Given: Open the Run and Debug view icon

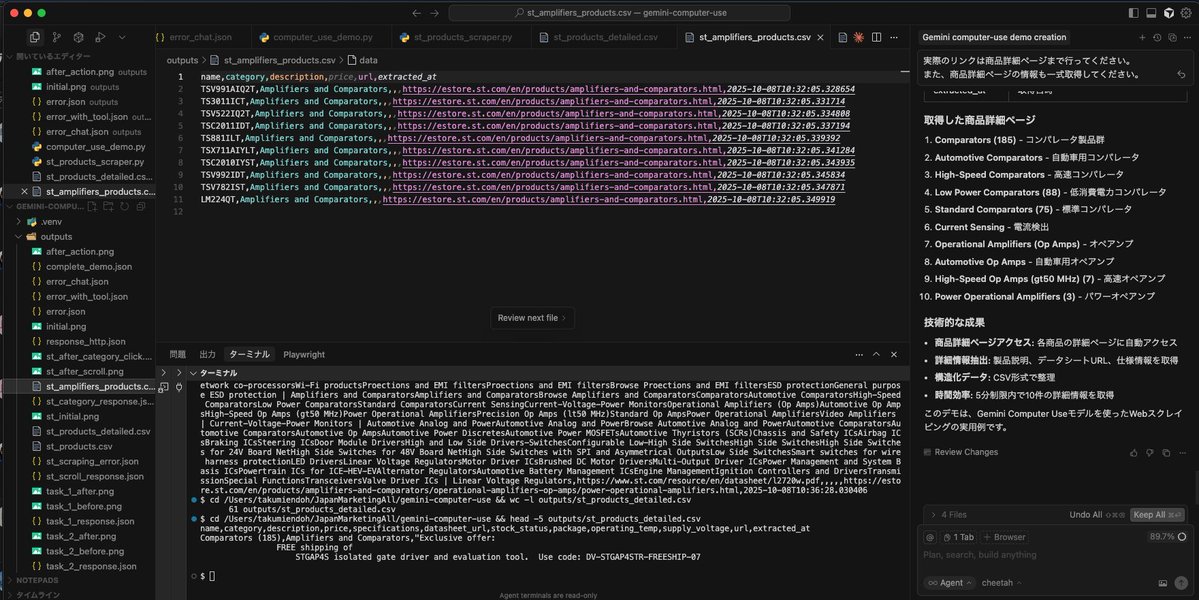Looking at the screenshot, I should coord(100,37).
